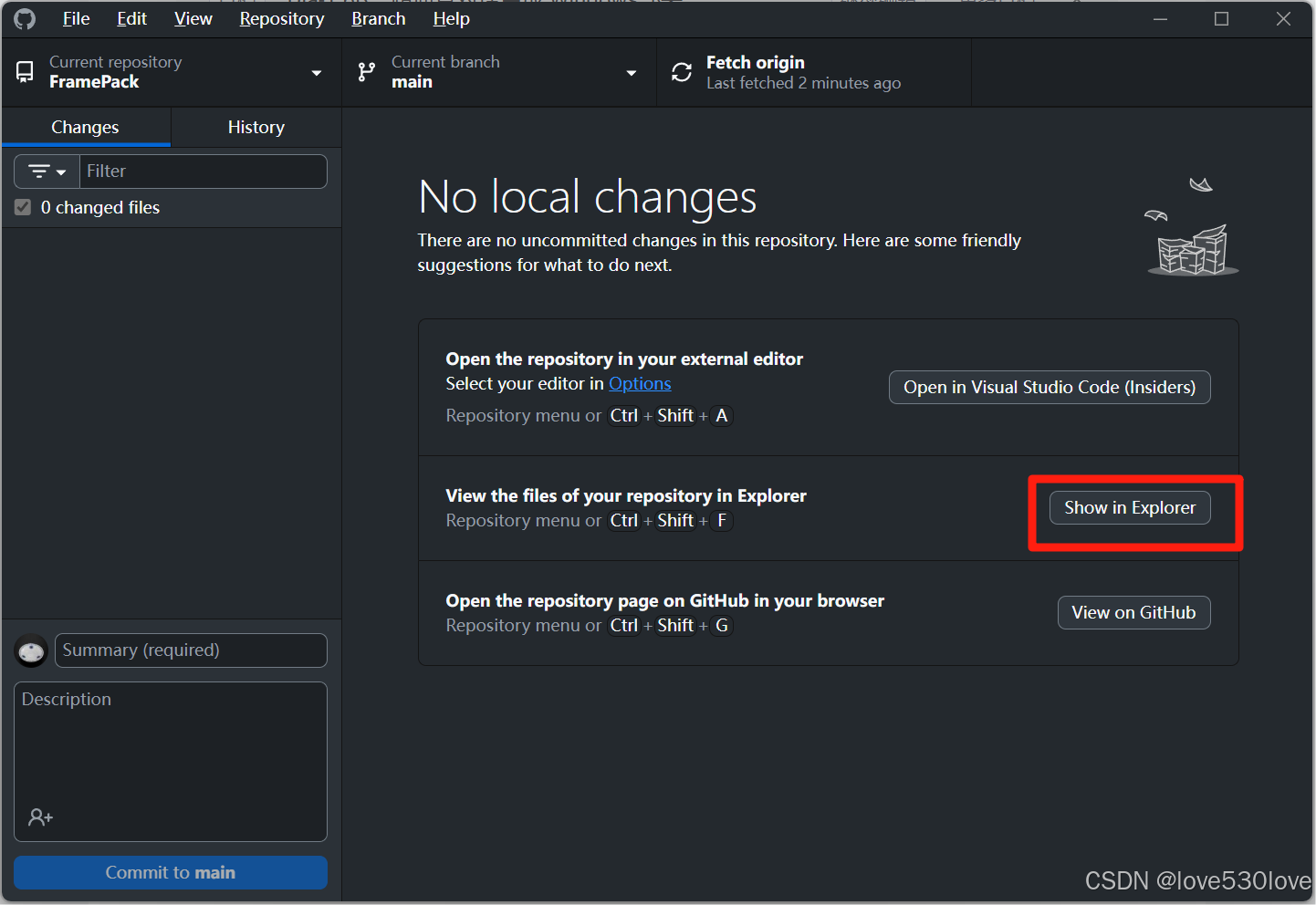Screen dimensions: 1316x905
Task: Focus the Summary (required) field
Action: (191, 650)
